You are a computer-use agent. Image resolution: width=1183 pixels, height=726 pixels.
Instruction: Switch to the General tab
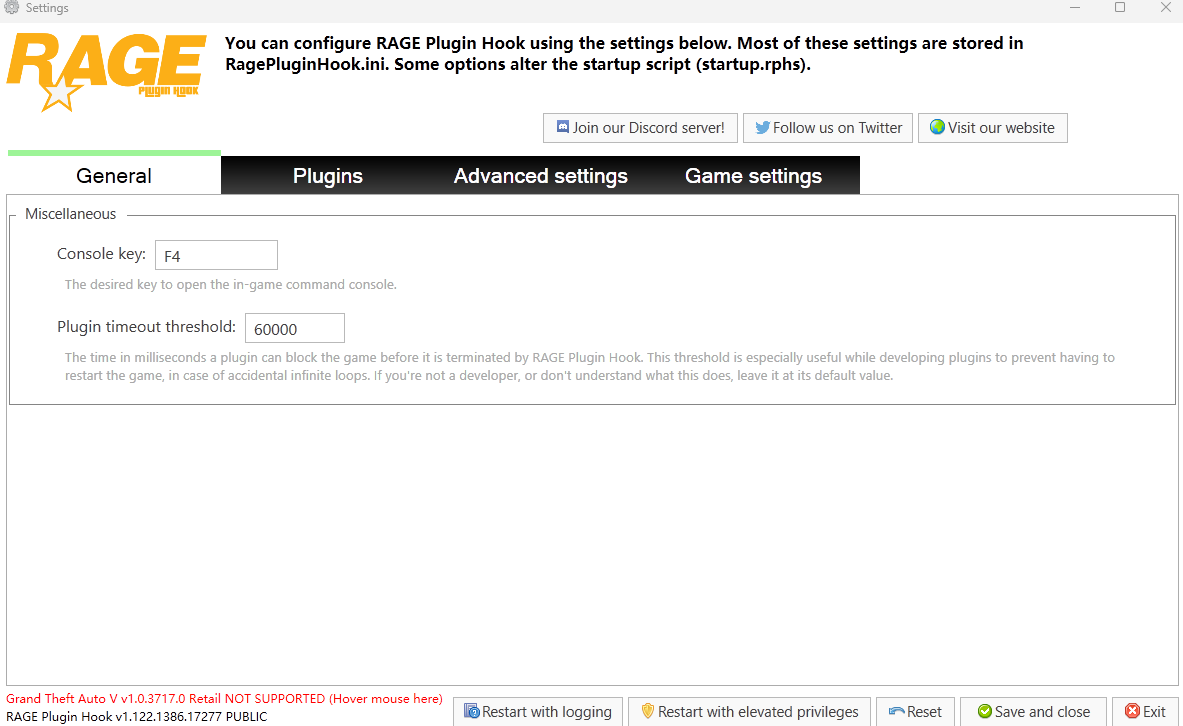point(114,176)
